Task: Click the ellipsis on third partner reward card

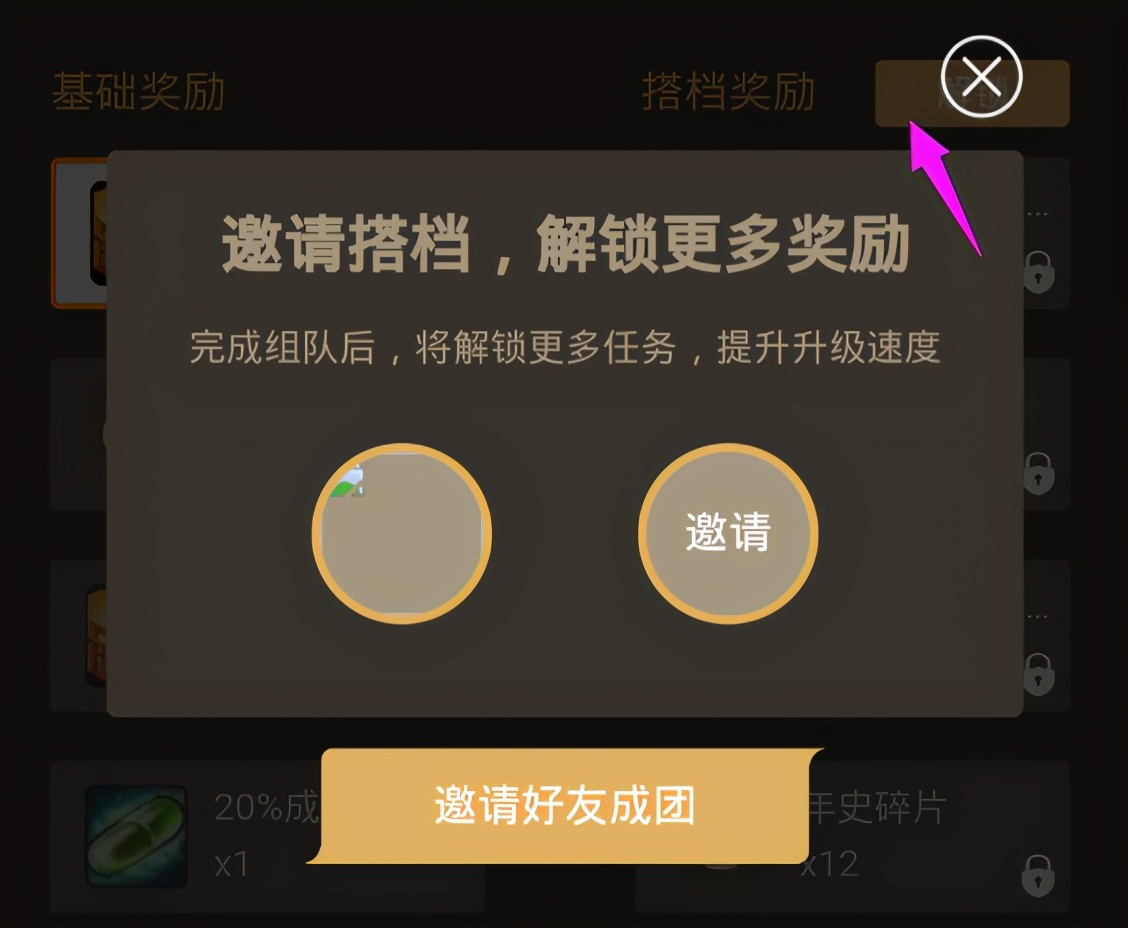Action: click(x=1037, y=617)
